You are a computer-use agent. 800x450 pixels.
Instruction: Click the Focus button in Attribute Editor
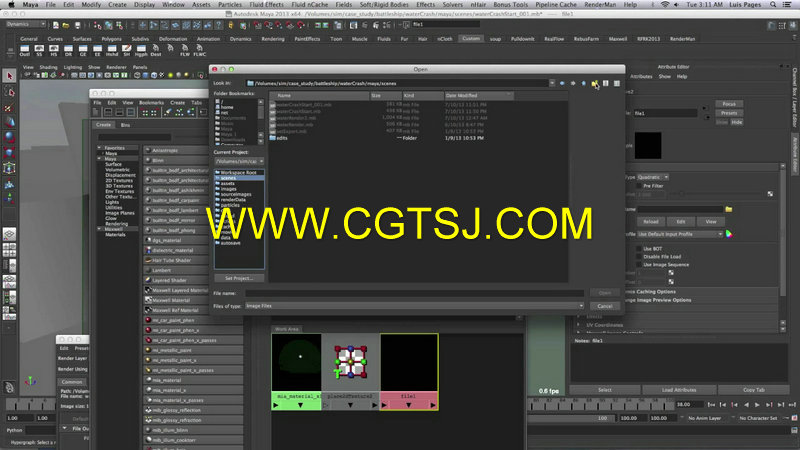click(729, 104)
